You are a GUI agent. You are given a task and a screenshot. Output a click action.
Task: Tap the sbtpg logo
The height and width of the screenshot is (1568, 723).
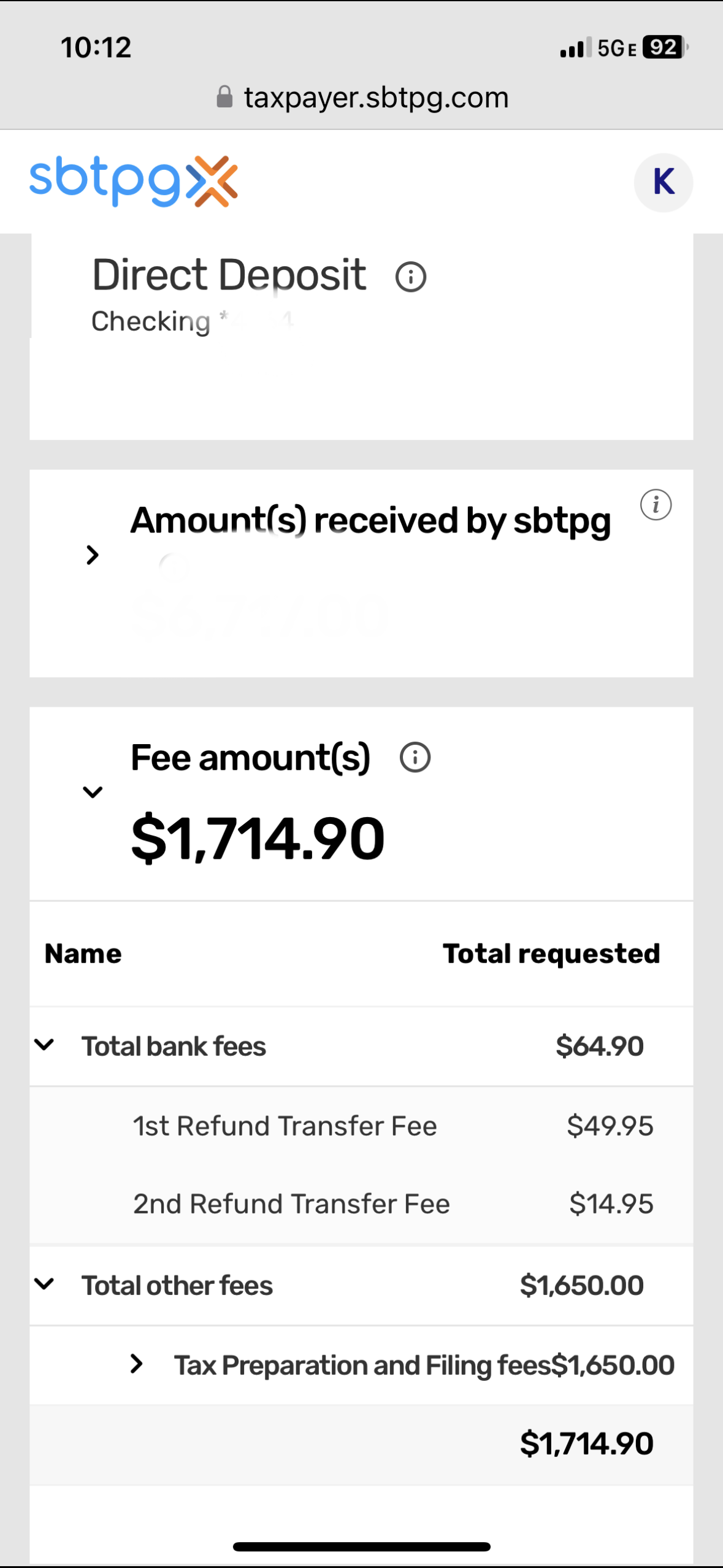[x=133, y=181]
